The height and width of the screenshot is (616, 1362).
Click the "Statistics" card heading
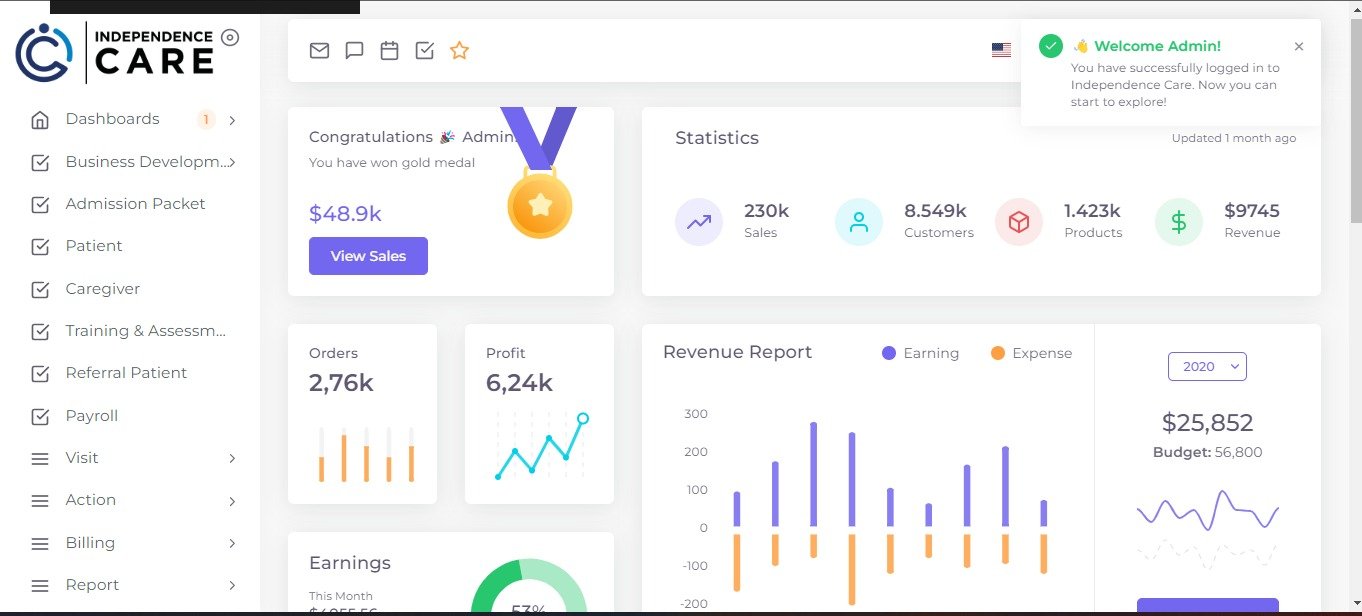717,138
